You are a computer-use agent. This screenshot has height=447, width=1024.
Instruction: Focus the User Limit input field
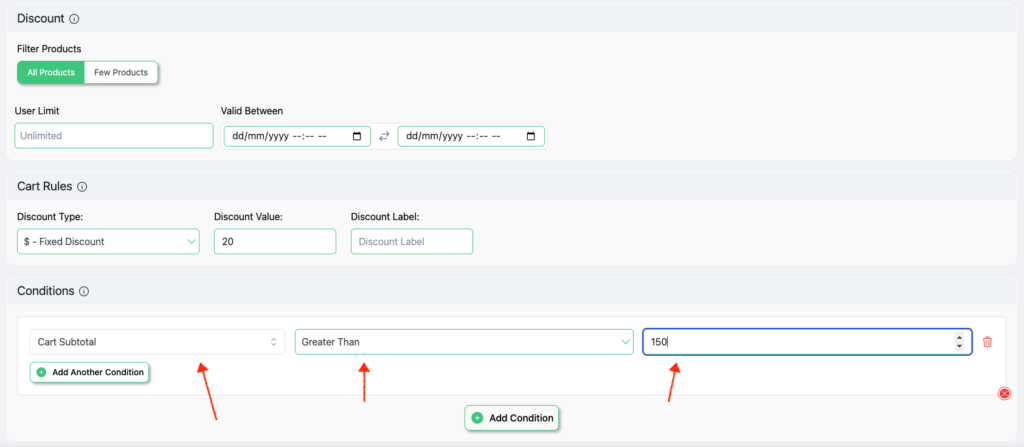114,136
